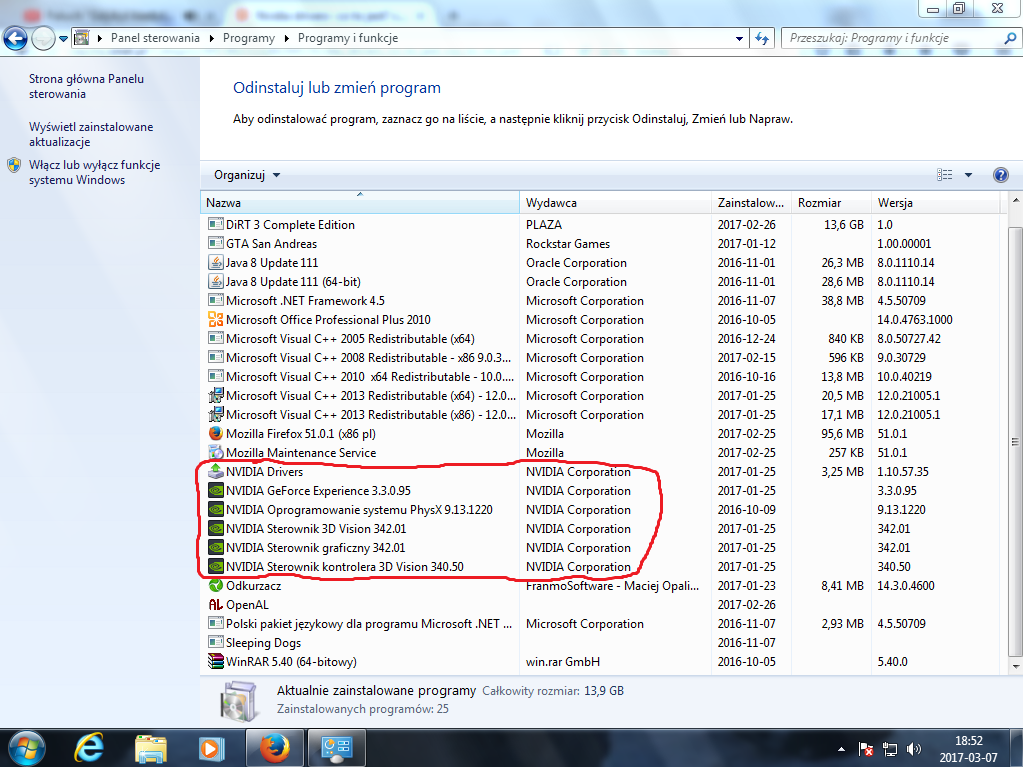
Task: Open Włącz lub wyłącz funkcje systemu Windows
Action: tap(94, 172)
